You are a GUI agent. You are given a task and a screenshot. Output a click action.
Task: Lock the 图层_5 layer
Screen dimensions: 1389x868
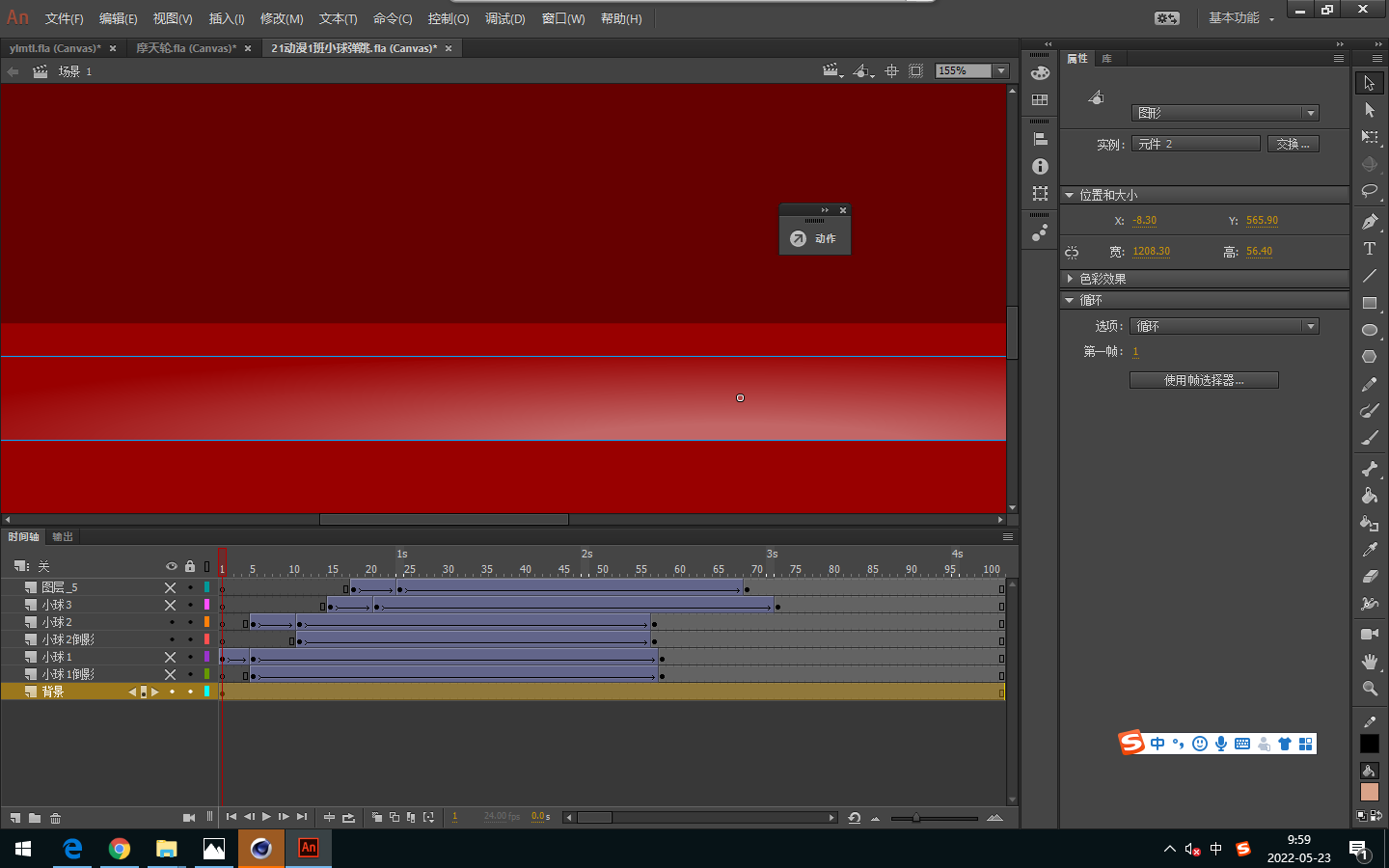190,587
